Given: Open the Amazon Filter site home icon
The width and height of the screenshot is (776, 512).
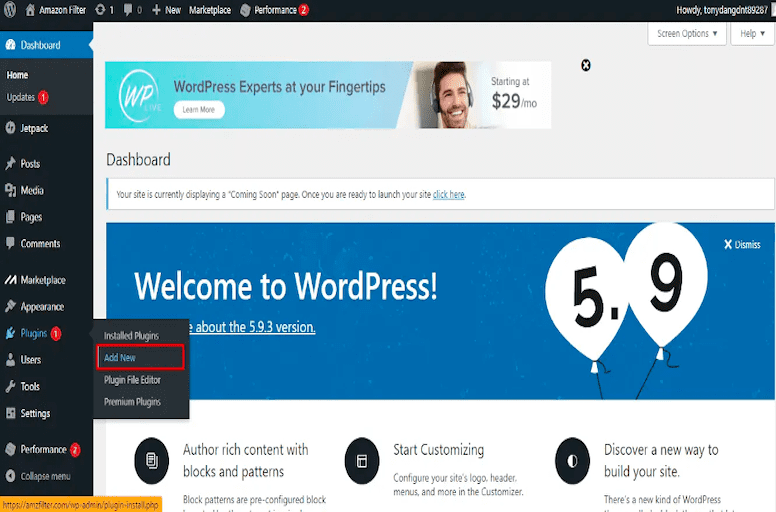Looking at the screenshot, I should pos(30,9).
